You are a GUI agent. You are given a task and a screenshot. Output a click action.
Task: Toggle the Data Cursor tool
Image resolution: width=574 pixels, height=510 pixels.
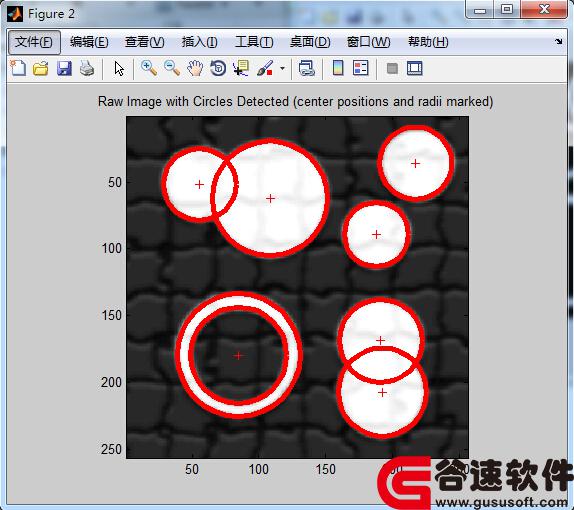[x=241, y=68]
